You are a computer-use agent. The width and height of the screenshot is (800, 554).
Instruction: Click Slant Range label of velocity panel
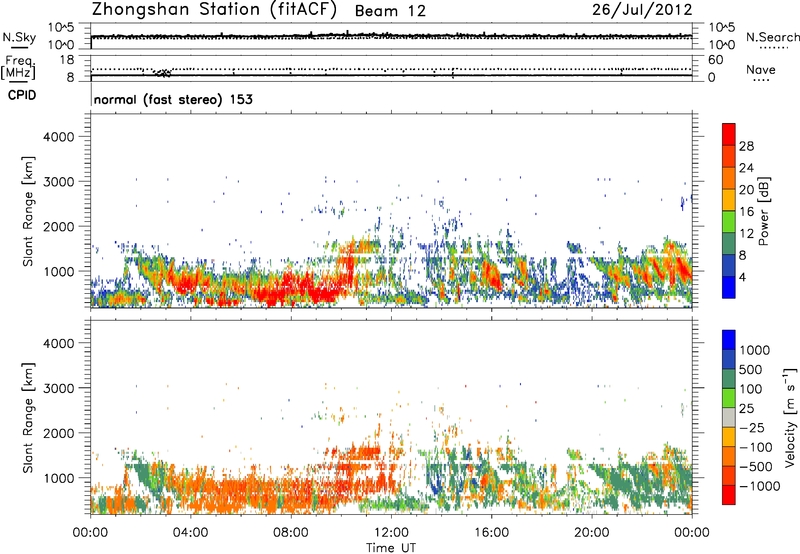(28, 418)
